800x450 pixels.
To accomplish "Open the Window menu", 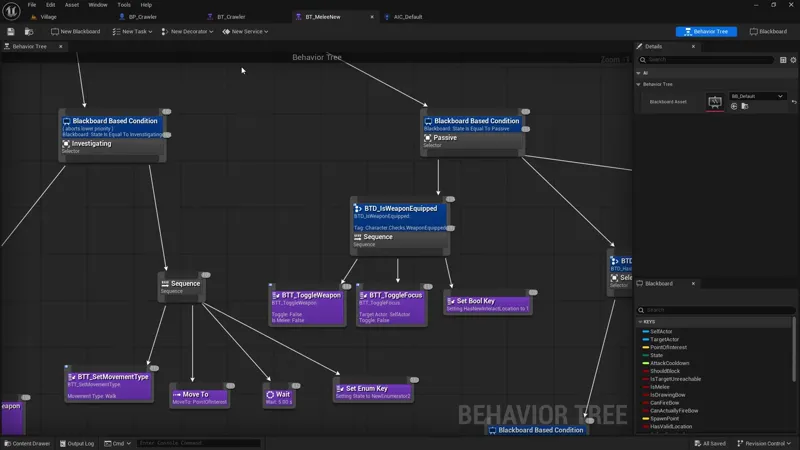I will 98,5.
